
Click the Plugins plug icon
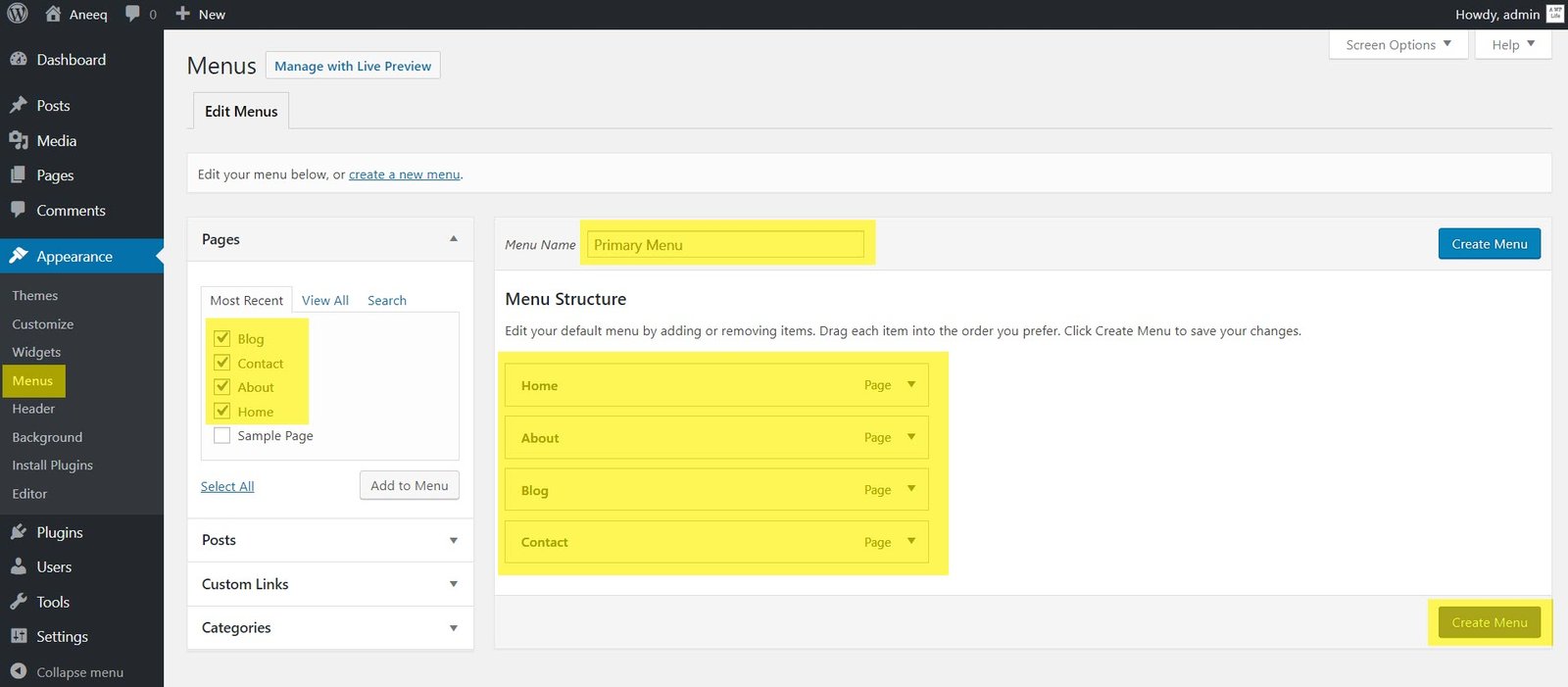click(19, 532)
